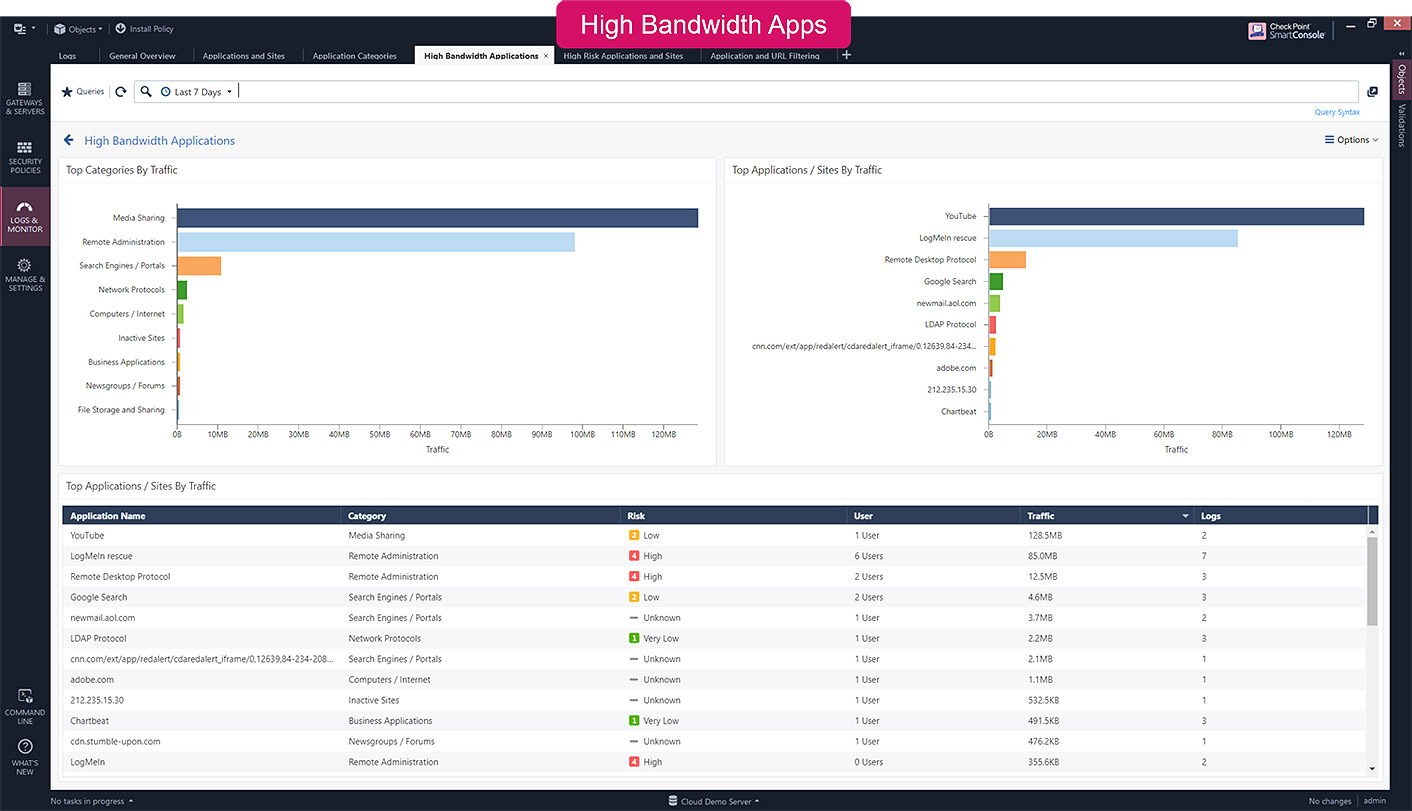Click the icon right of search bar
The width and height of the screenshot is (1412, 811).
[x=1372, y=92]
